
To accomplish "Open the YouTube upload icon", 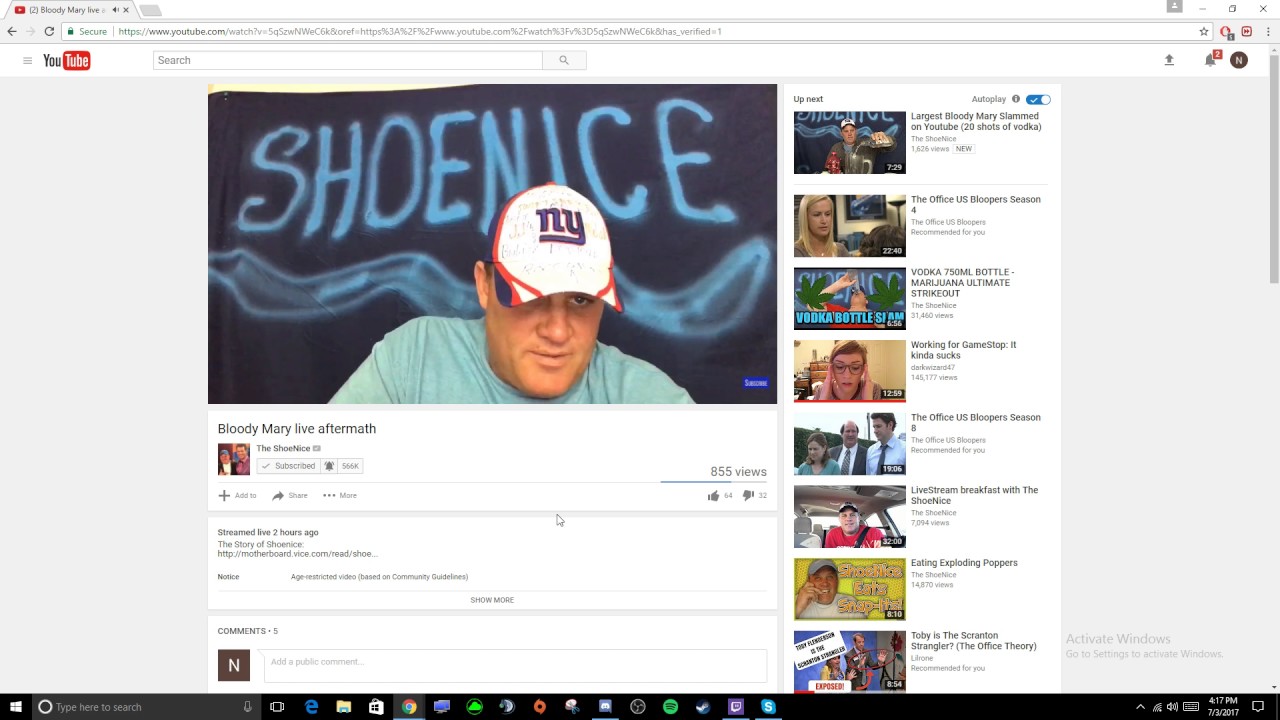I will [x=1169, y=60].
